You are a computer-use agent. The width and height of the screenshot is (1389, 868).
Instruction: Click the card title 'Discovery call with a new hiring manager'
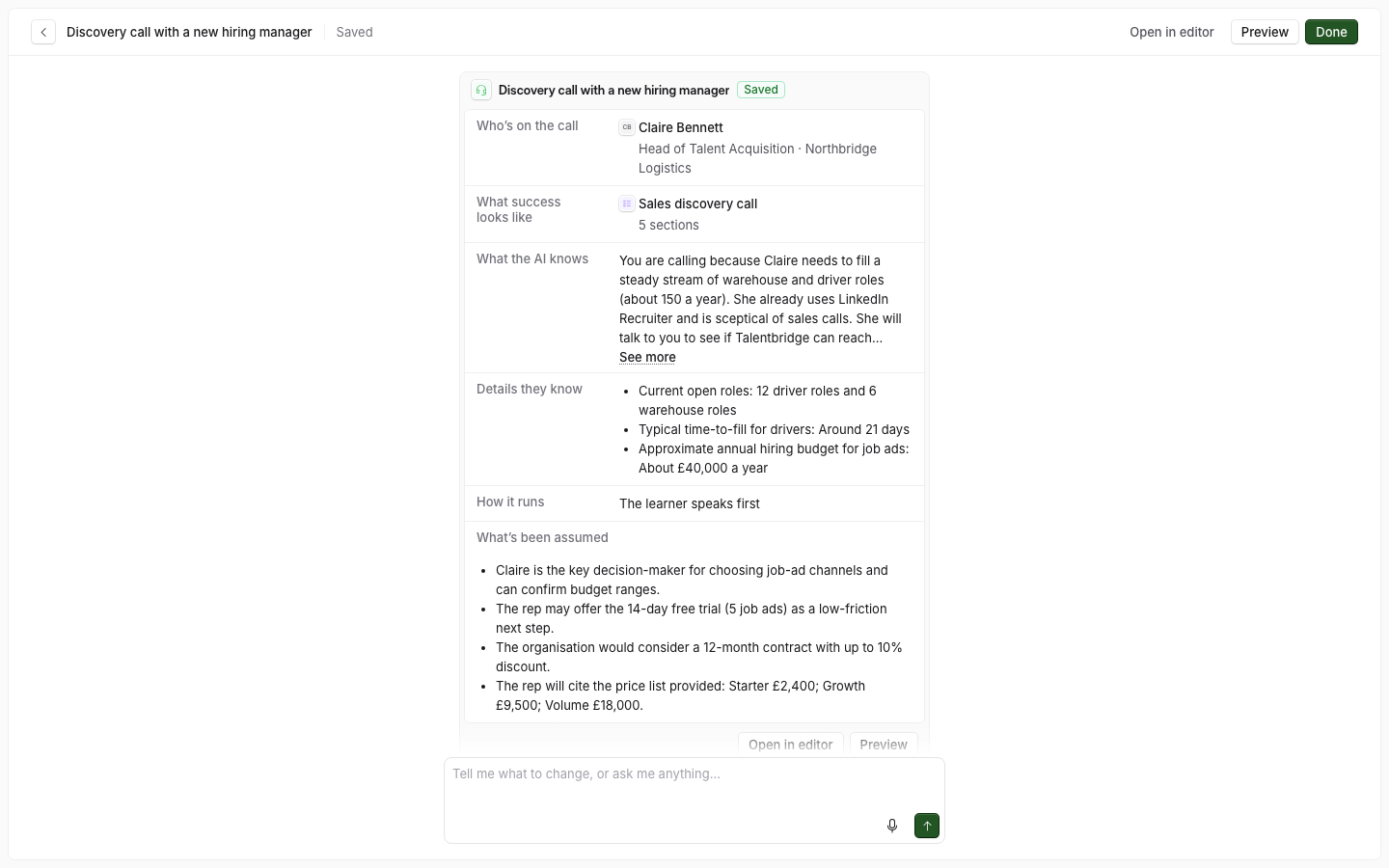[x=613, y=90]
